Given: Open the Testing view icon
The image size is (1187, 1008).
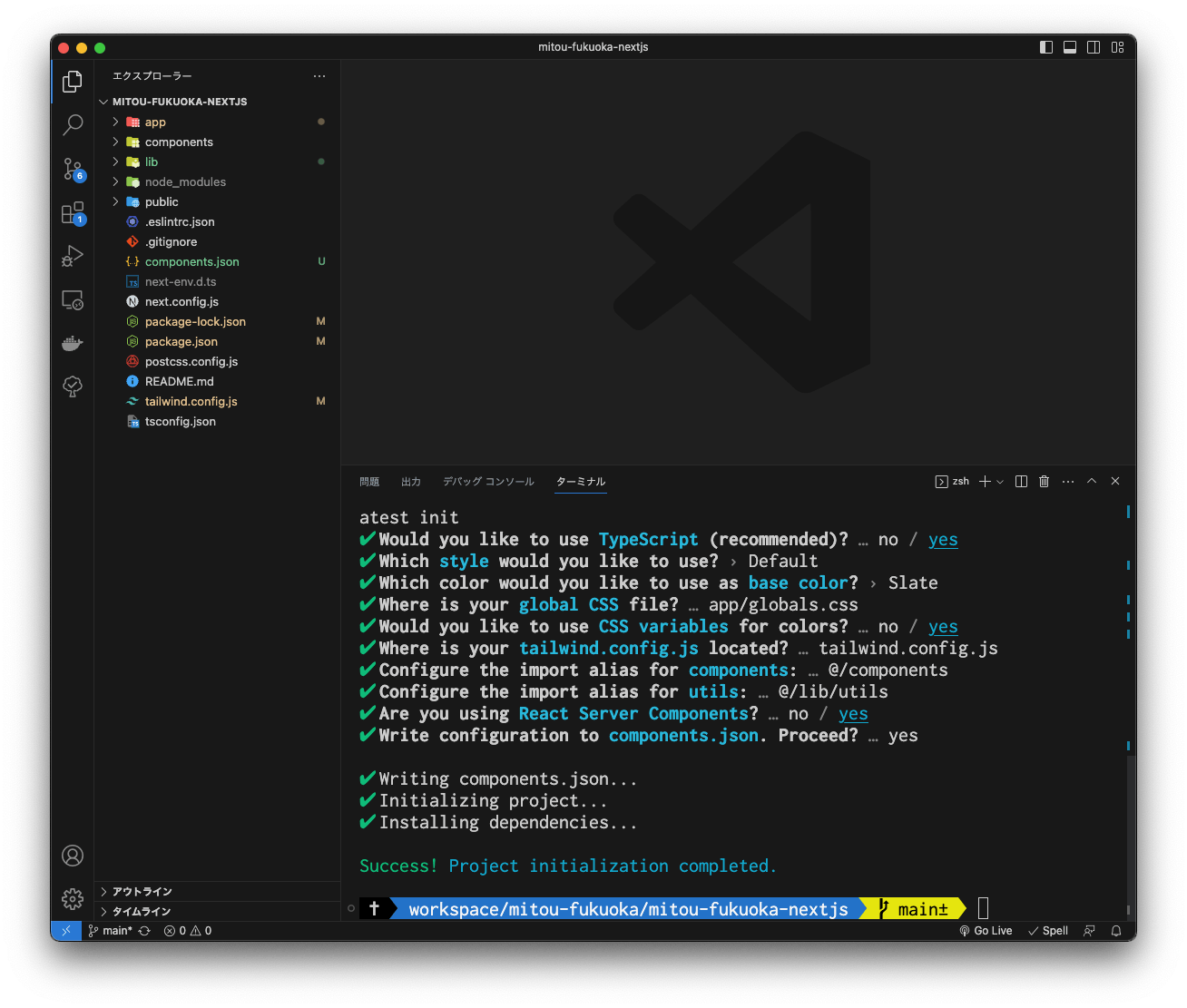Looking at the screenshot, I should 73,387.
